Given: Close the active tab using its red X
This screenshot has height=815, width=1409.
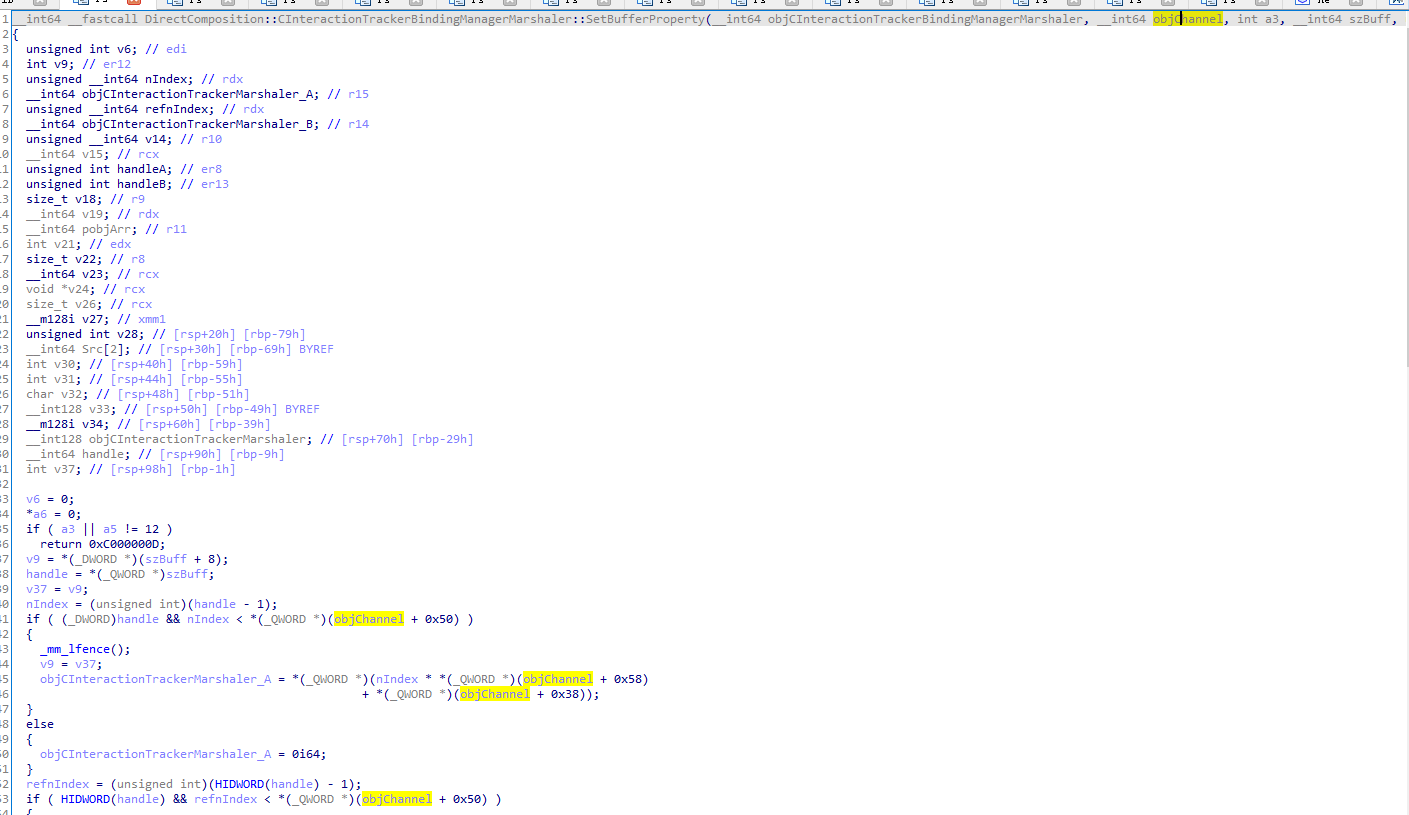Looking at the screenshot, I should (134, 3).
